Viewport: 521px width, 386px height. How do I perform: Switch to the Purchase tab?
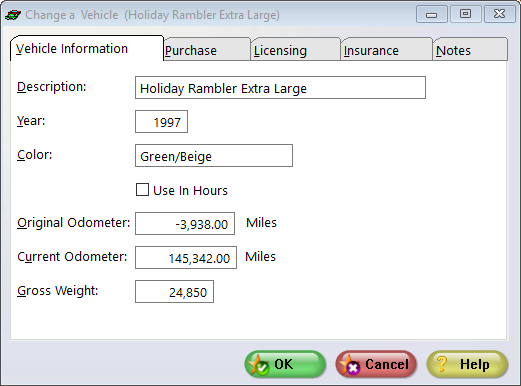(x=207, y=50)
